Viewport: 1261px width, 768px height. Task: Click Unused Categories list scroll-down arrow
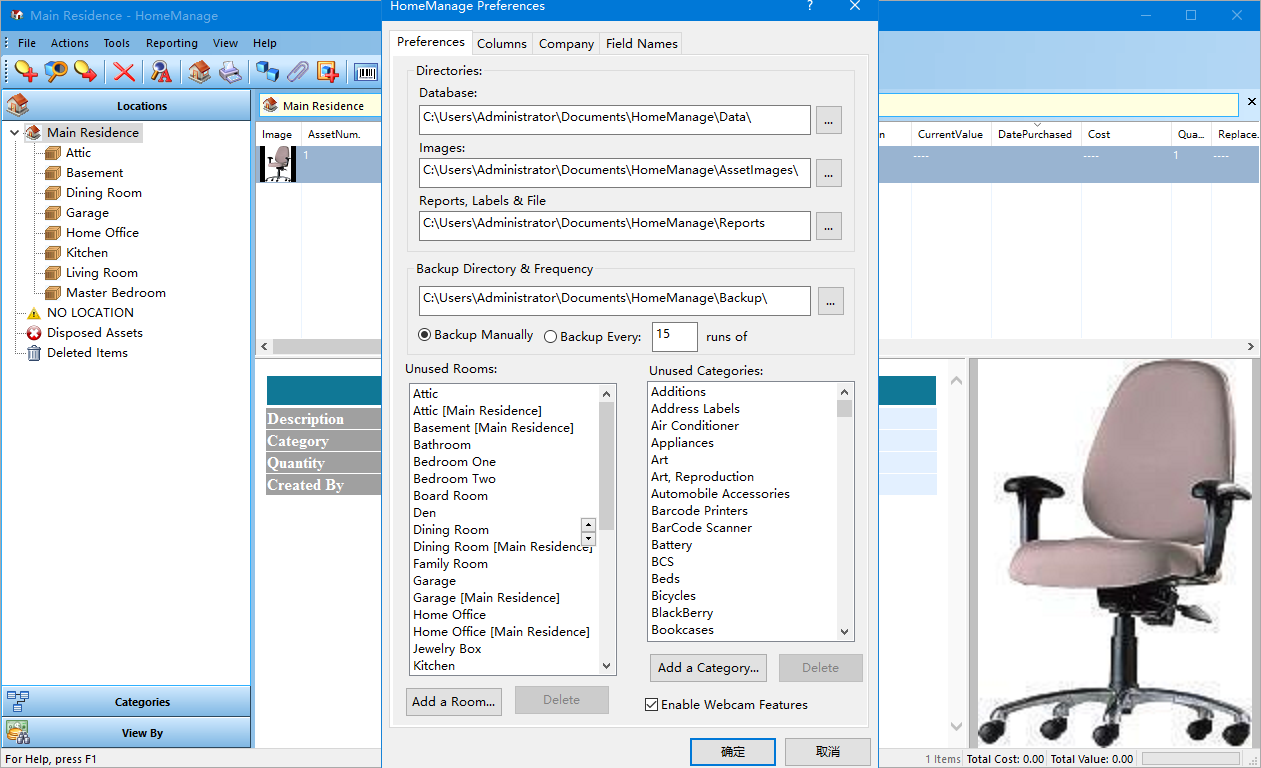pos(845,632)
